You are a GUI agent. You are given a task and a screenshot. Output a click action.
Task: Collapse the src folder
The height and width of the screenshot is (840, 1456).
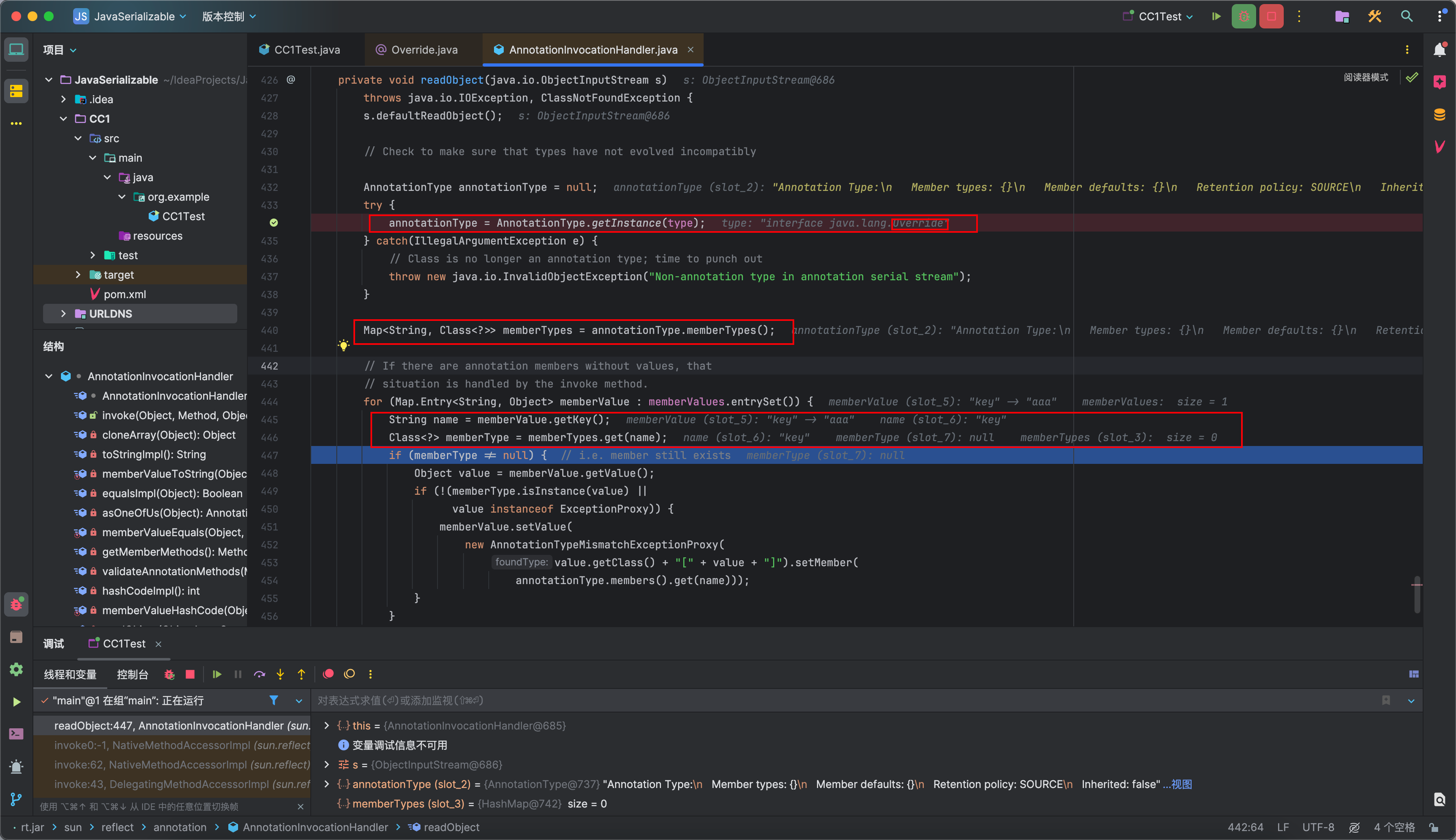78,139
